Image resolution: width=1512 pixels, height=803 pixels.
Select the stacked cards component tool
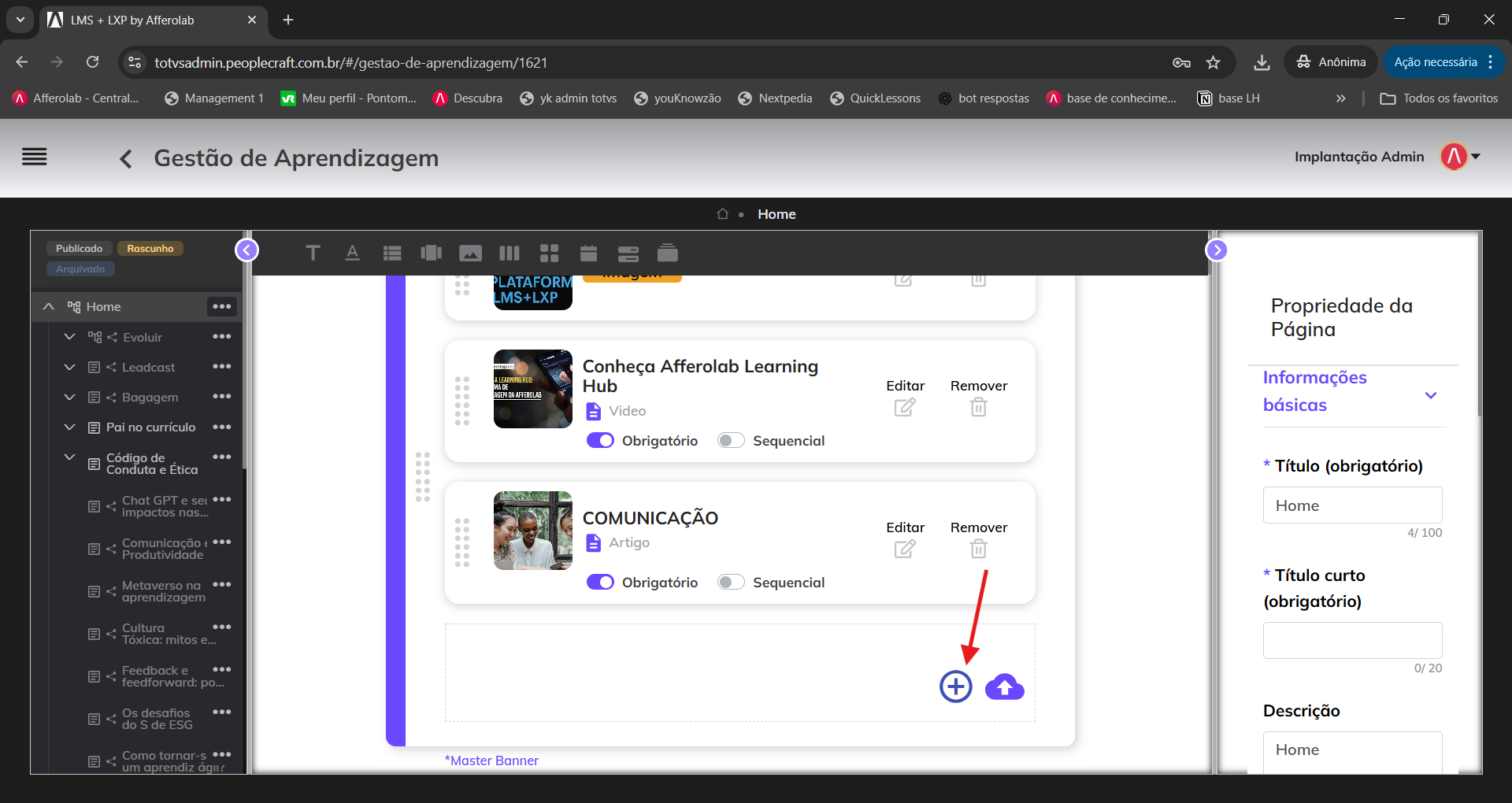(x=668, y=253)
